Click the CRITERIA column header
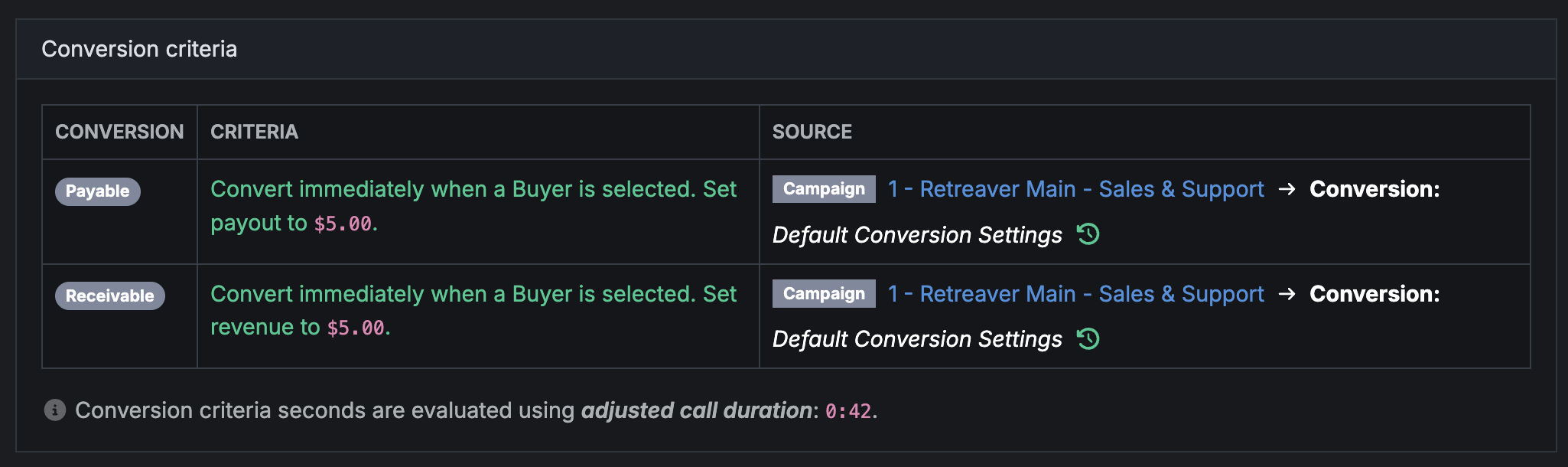 click(x=254, y=132)
